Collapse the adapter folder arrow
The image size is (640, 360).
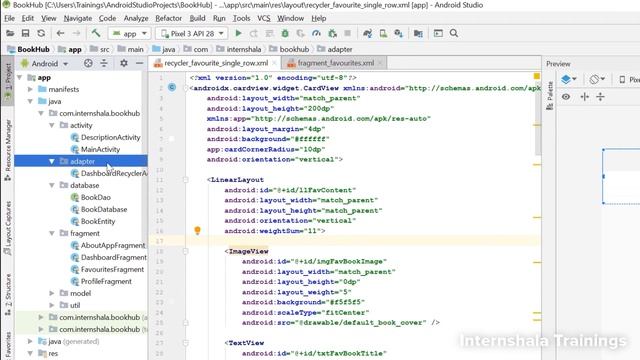tap(52, 162)
